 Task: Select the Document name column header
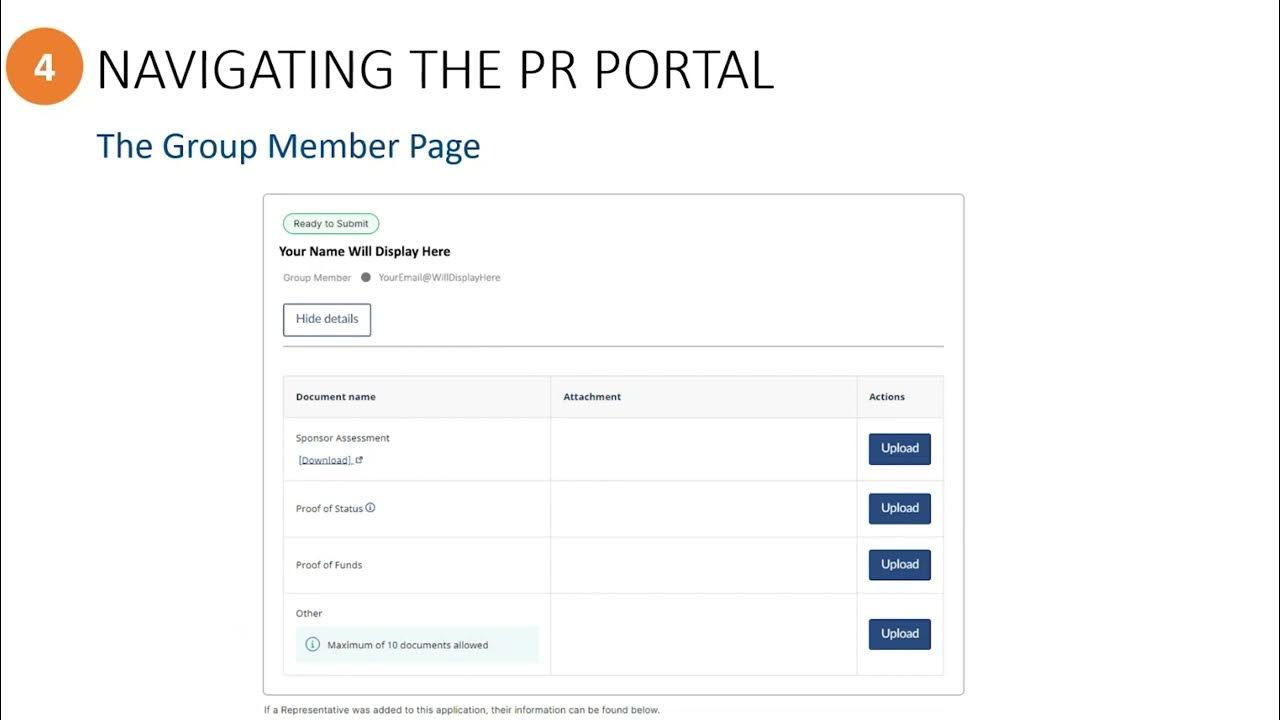tap(336, 397)
